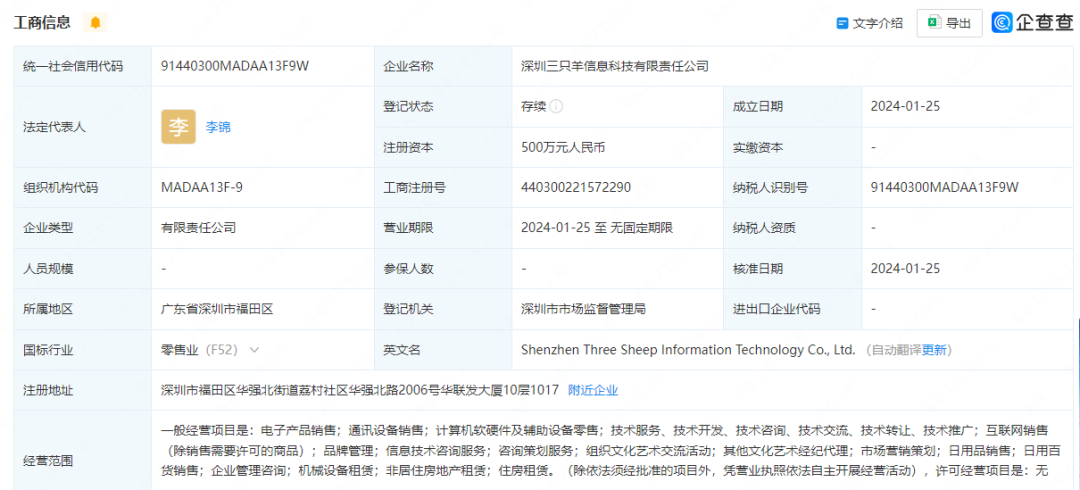Select registration status 存续
The width and height of the screenshot is (1080, 490).
coord(534,107)
